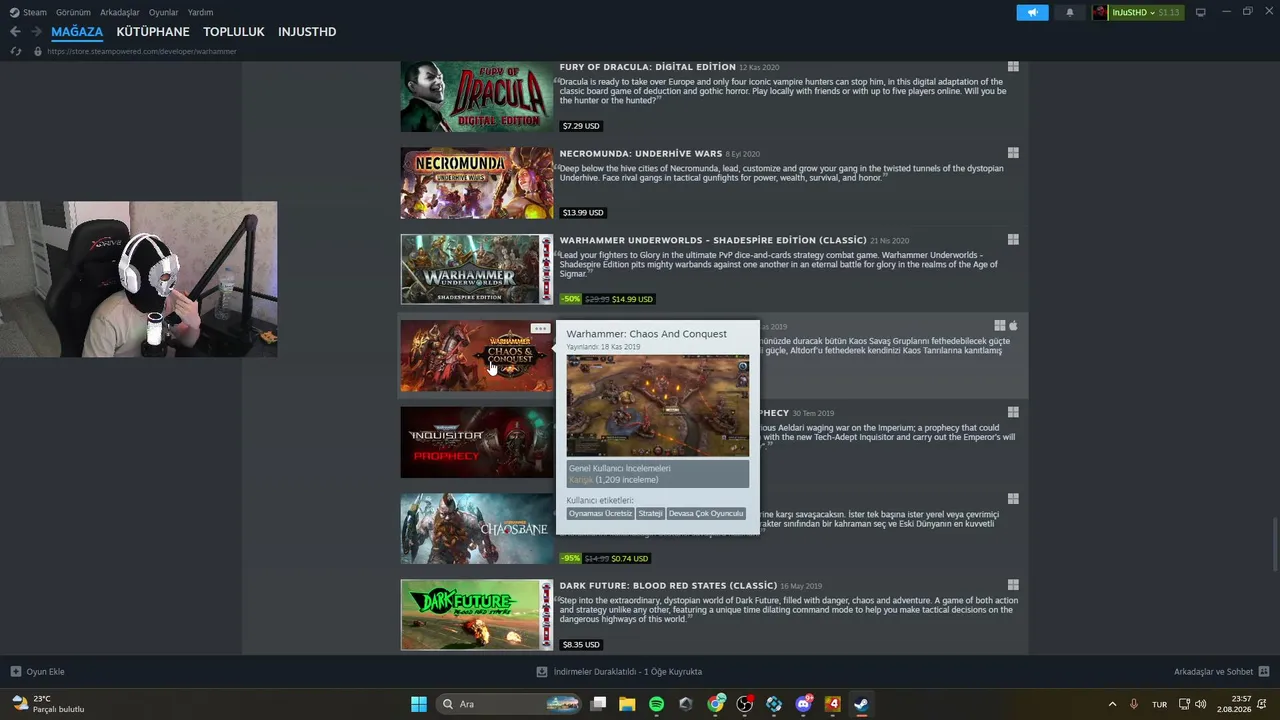Open File Explorer from the taskbar
The width and height of the screenshot is (1280, 720).
click(x=627, y=704)
